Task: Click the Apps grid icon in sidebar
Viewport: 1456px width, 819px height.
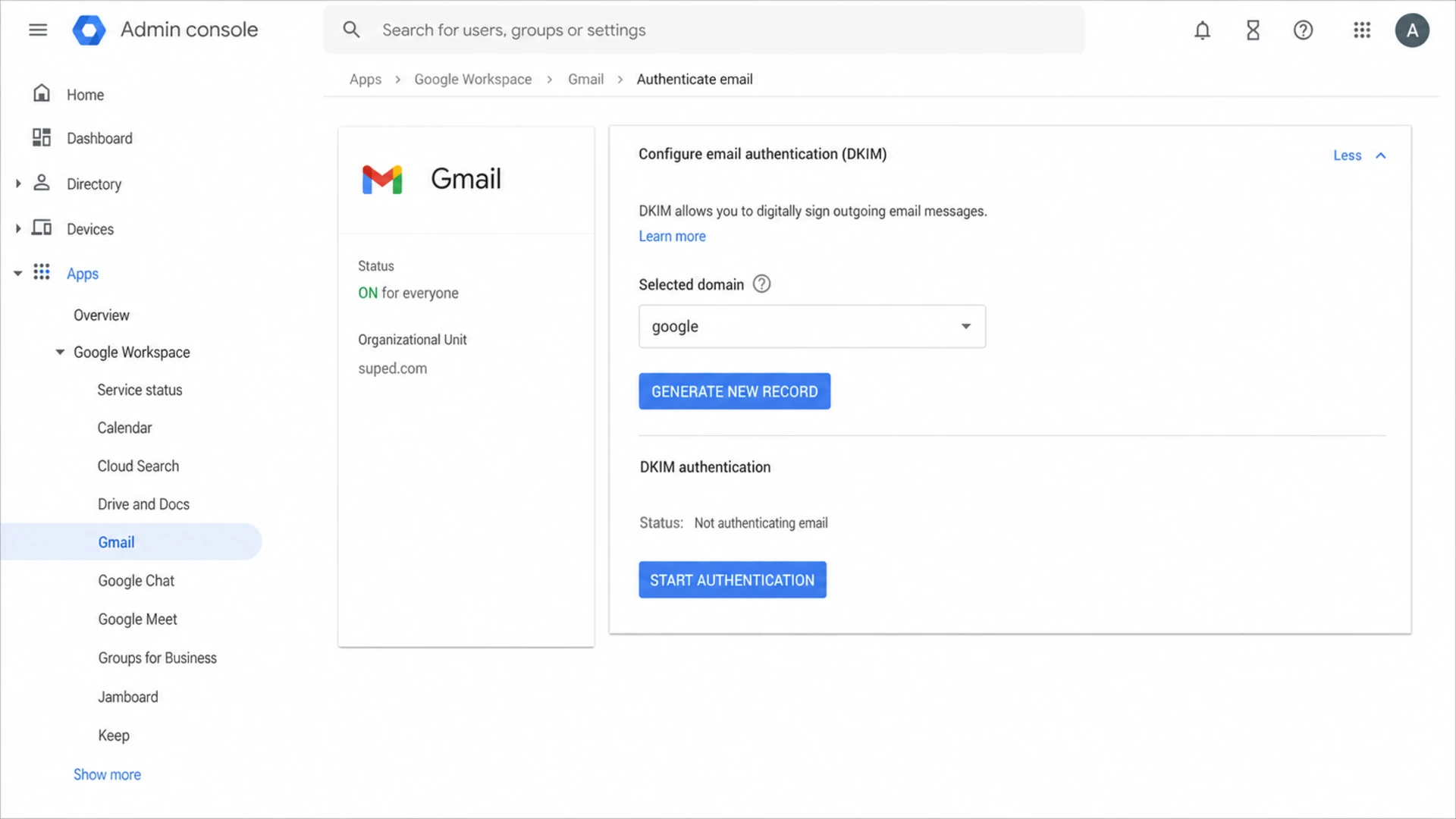Action: (x=42, y=272)
